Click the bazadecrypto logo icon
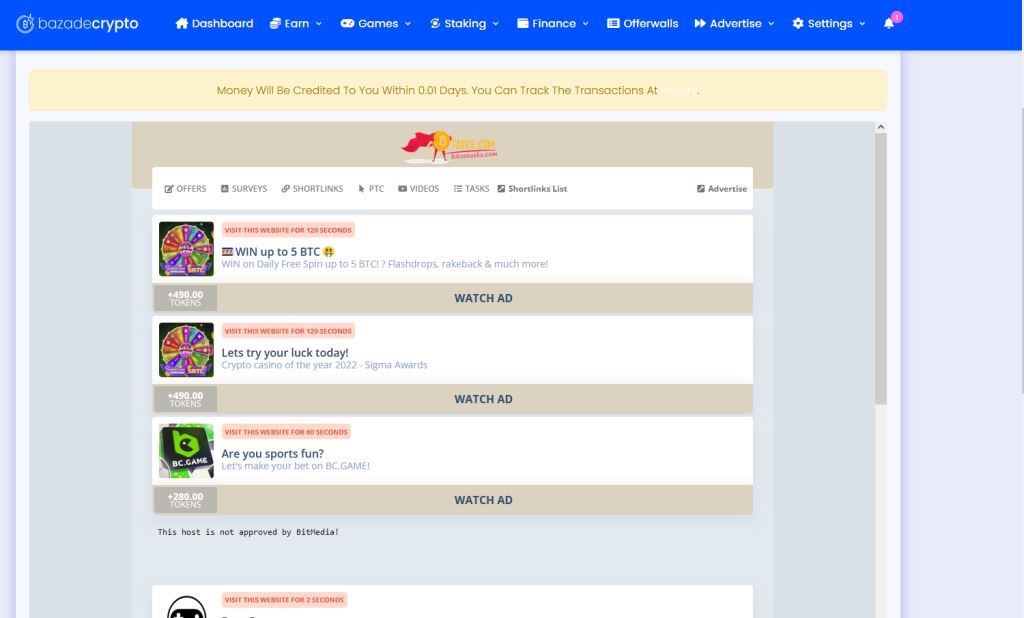 [25, 24]
